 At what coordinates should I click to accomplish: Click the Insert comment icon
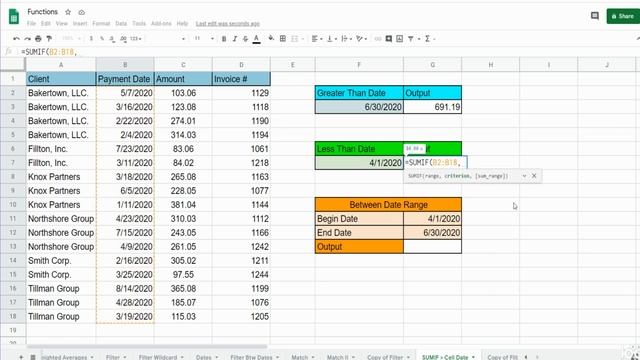point(389,39)
